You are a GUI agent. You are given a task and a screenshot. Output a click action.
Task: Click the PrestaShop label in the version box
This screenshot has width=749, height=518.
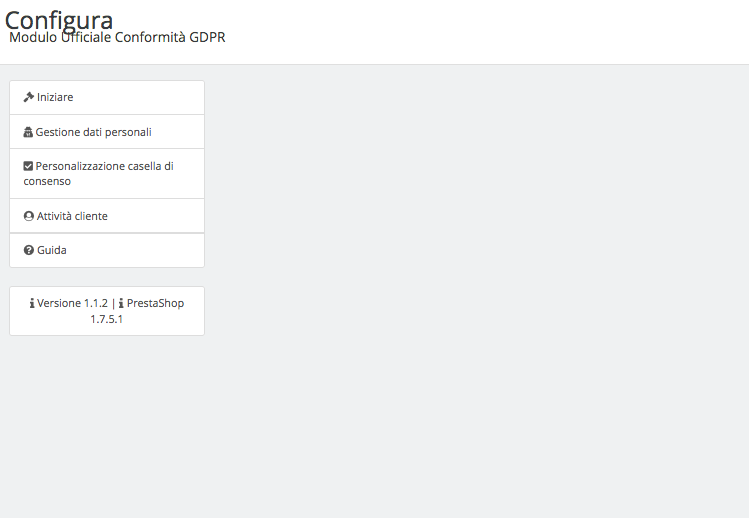[155, 303]
